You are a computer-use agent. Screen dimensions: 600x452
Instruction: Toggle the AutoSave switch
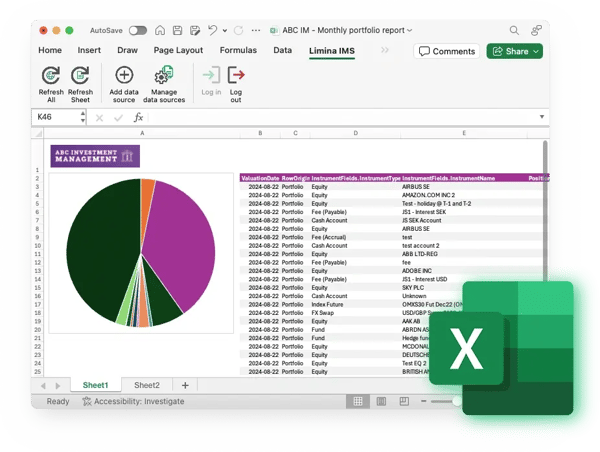point(138,30)
